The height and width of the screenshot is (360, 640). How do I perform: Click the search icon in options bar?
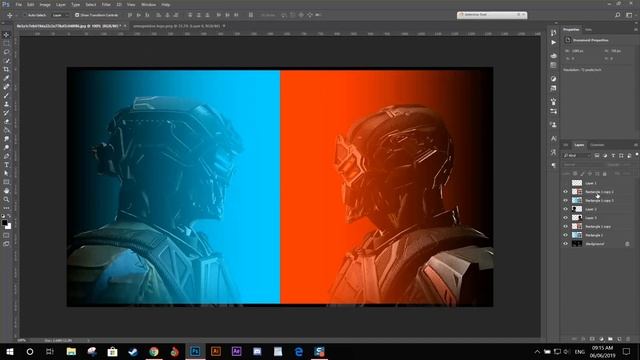618,15
